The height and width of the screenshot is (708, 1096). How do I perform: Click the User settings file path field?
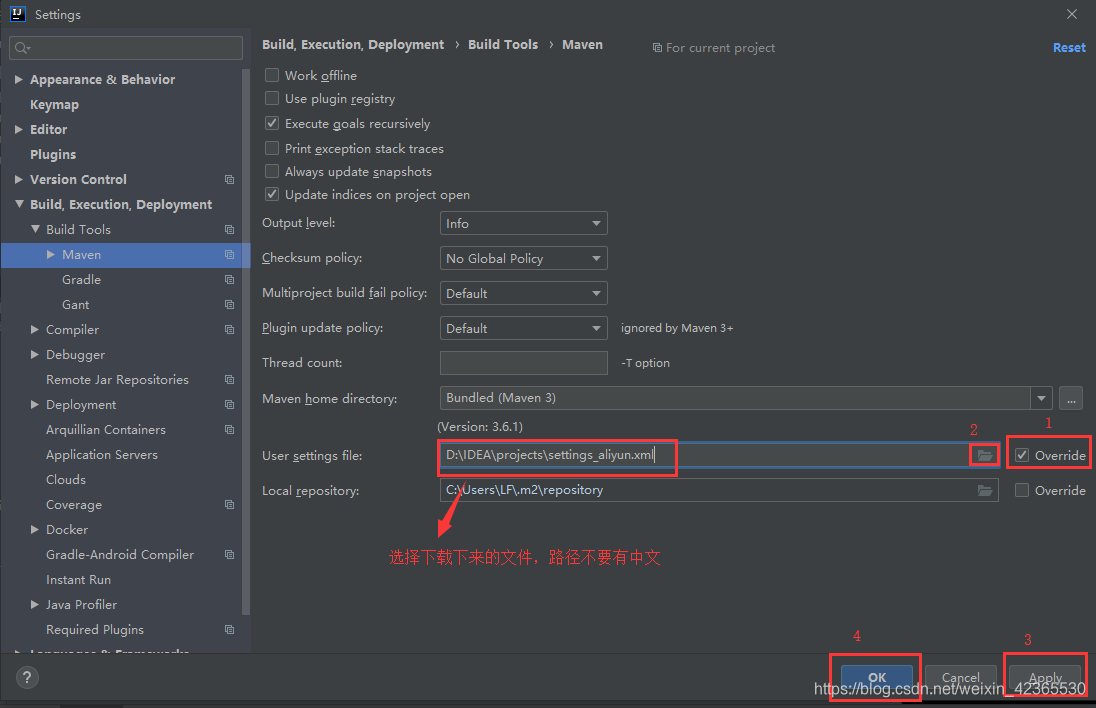coord(704,455)
